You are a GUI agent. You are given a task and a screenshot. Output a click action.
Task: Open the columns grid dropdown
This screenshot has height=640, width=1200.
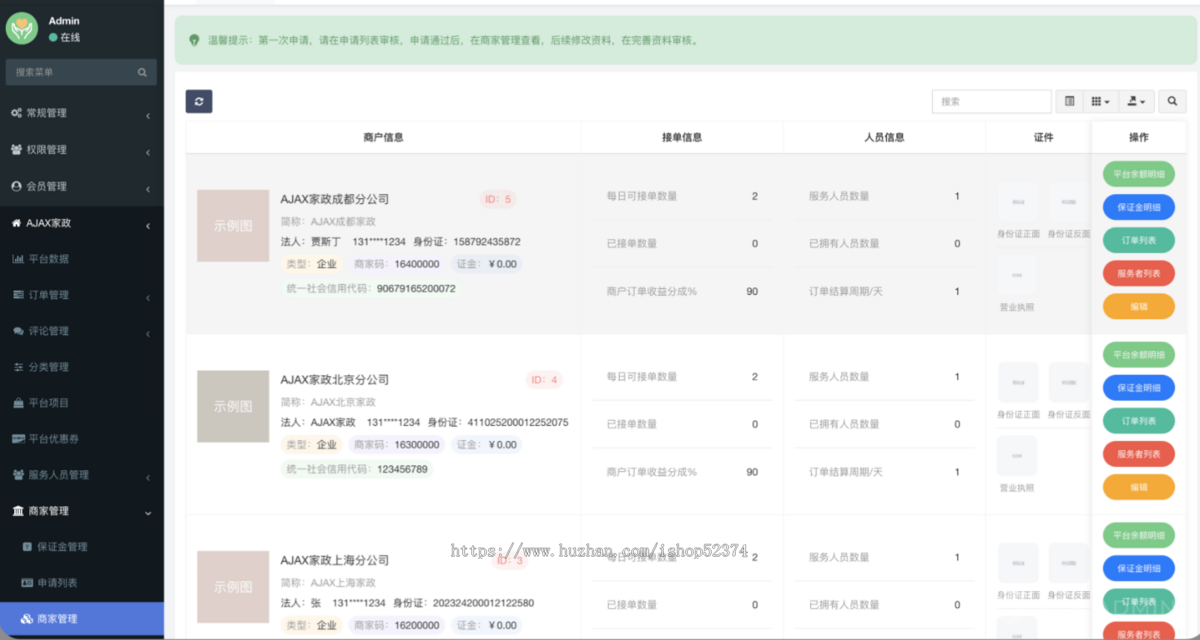pos(1100,101)
